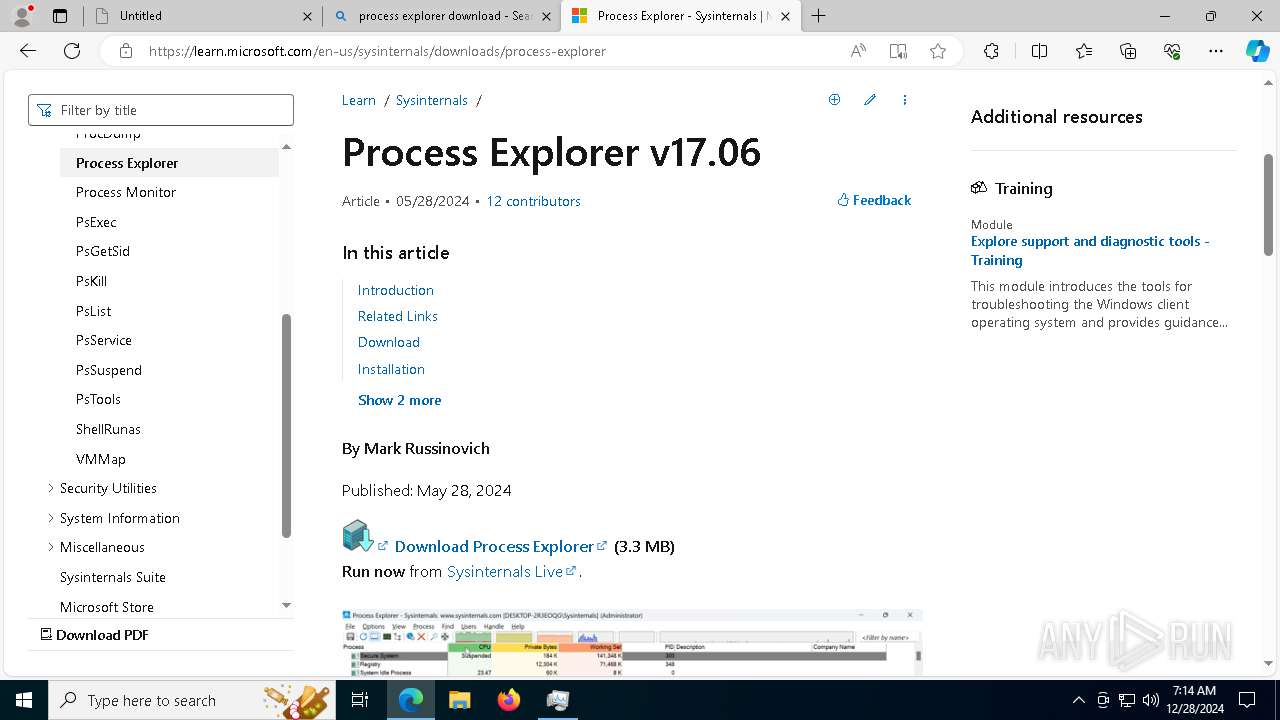Add this page to favorites with the star icon
The width and height of the screenshot is (1280, 720).
click(938, 51)
